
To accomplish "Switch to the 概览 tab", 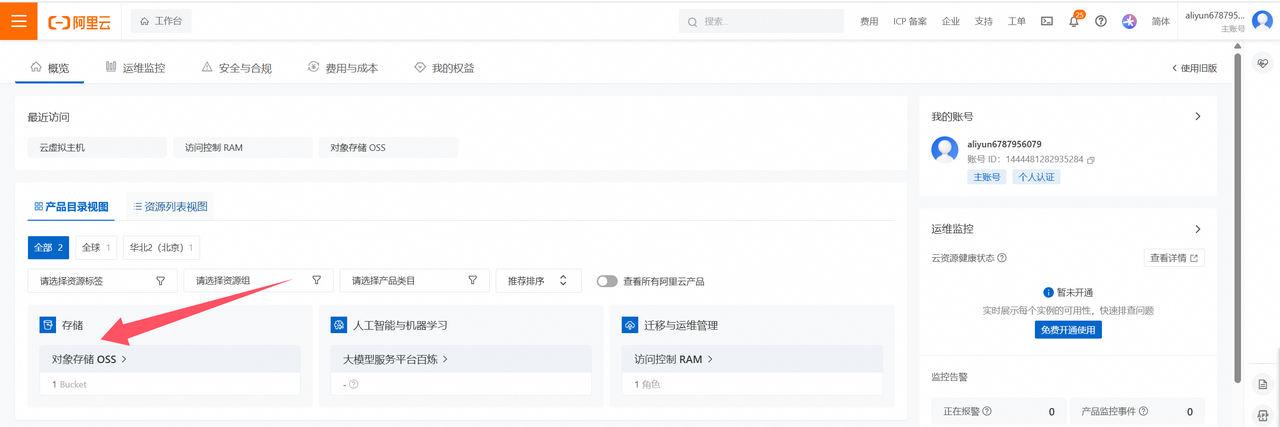I will [50, 68].
